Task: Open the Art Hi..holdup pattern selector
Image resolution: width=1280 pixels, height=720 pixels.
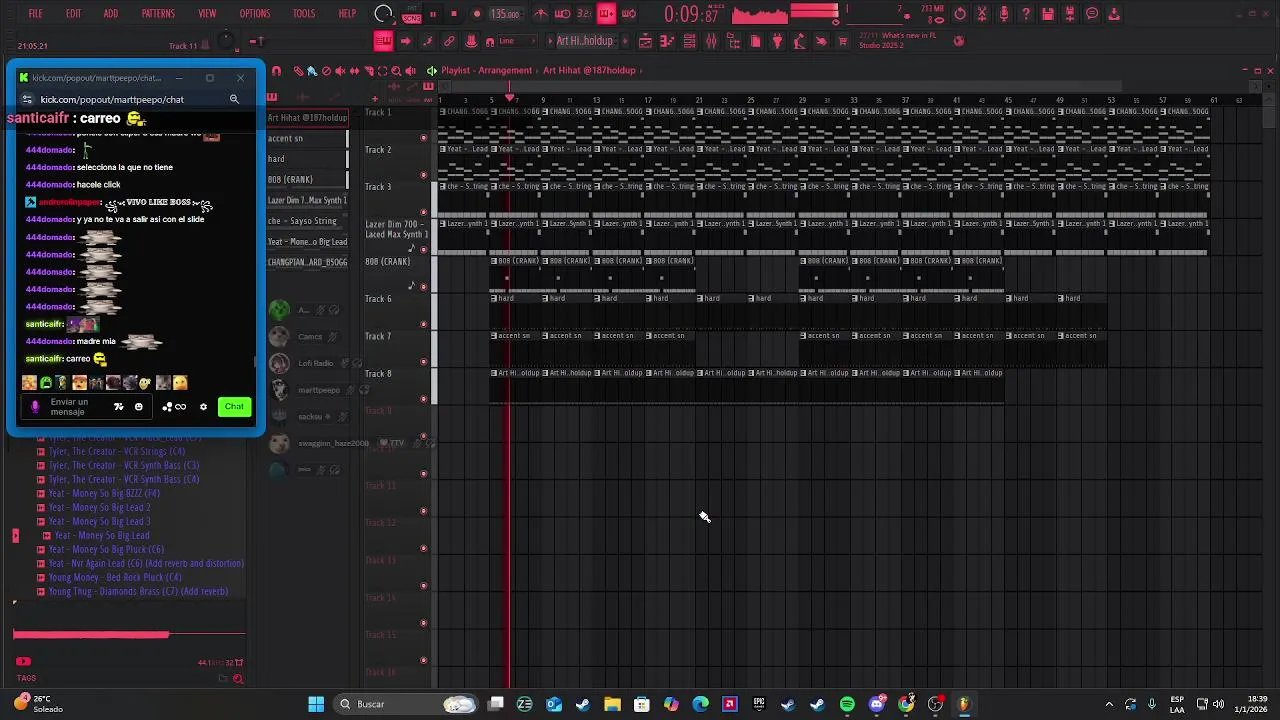Action: tap(585, 41)
